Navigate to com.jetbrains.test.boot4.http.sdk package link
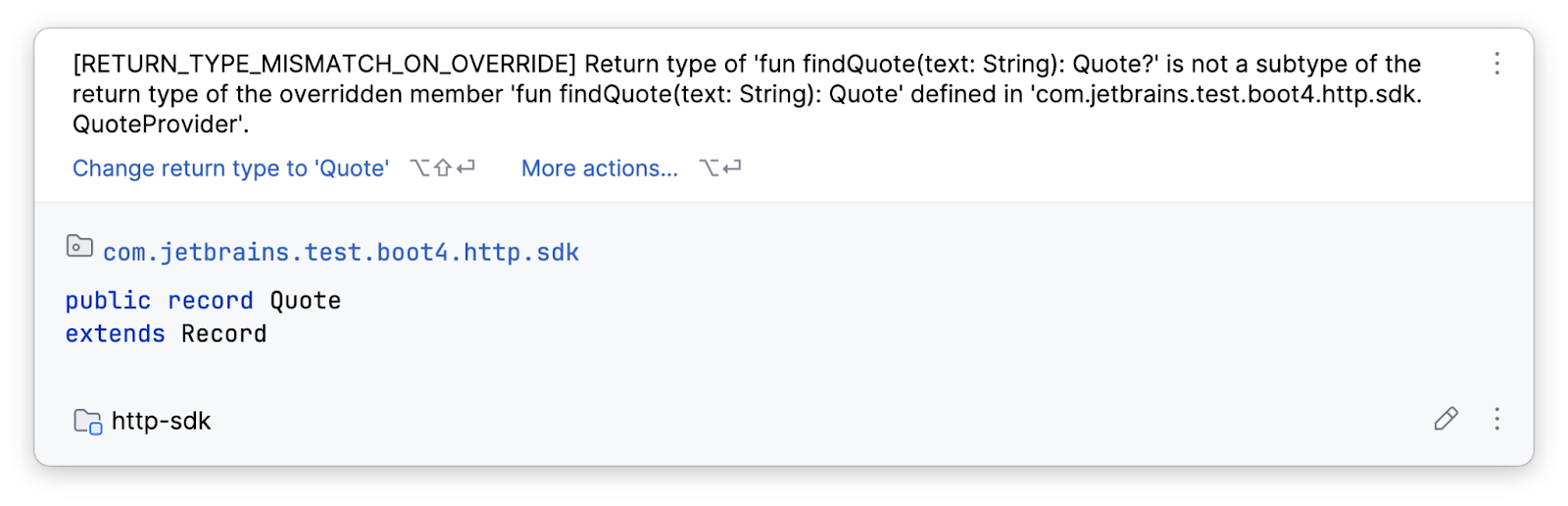This screenshot has height=506, width=1568. [341, 253]
